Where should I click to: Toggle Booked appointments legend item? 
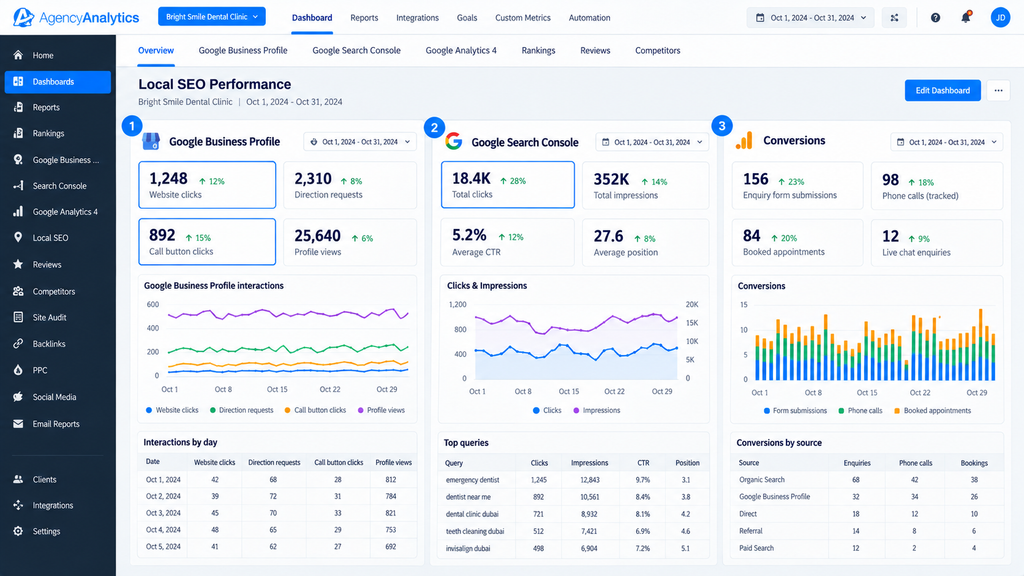[933, 411]
